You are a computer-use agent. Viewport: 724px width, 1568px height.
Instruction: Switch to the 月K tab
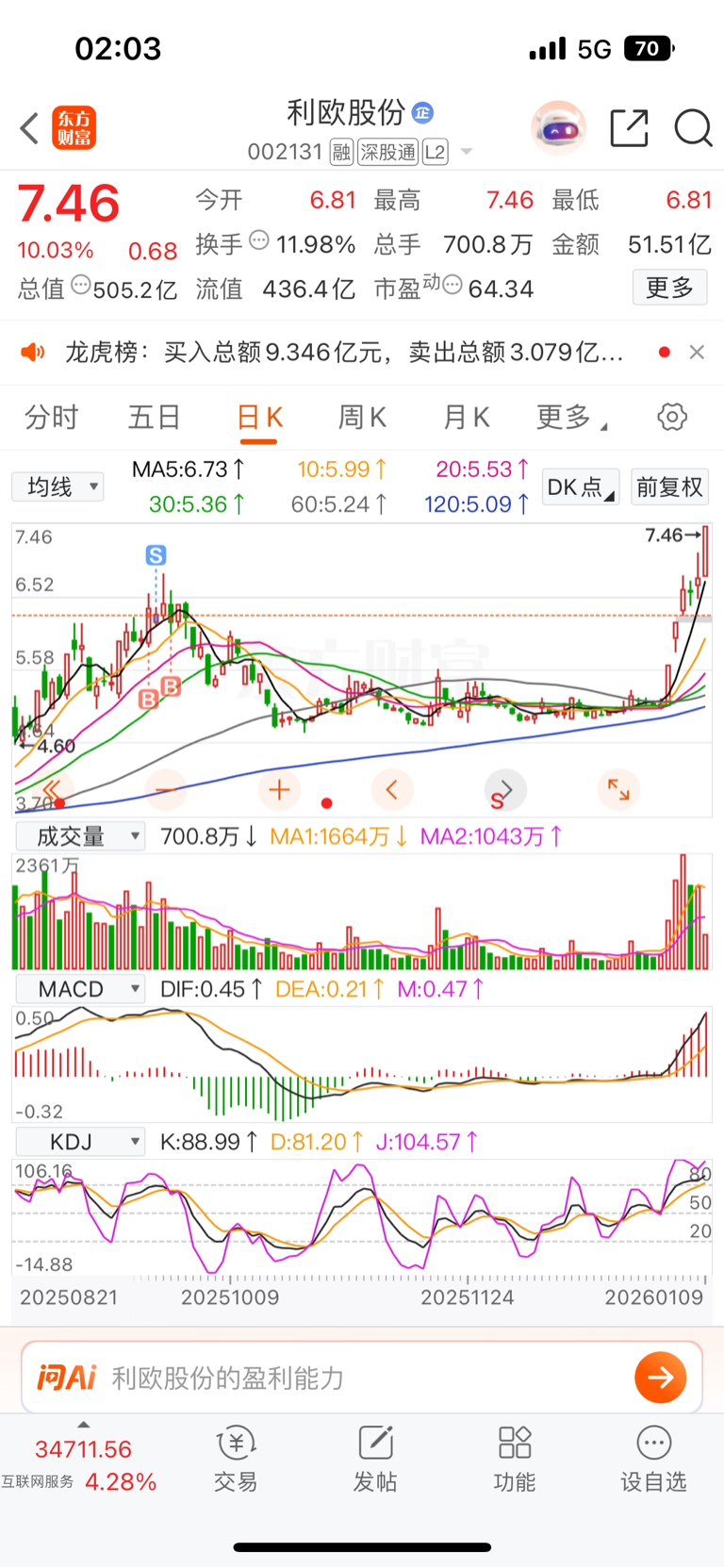[467, 417]
